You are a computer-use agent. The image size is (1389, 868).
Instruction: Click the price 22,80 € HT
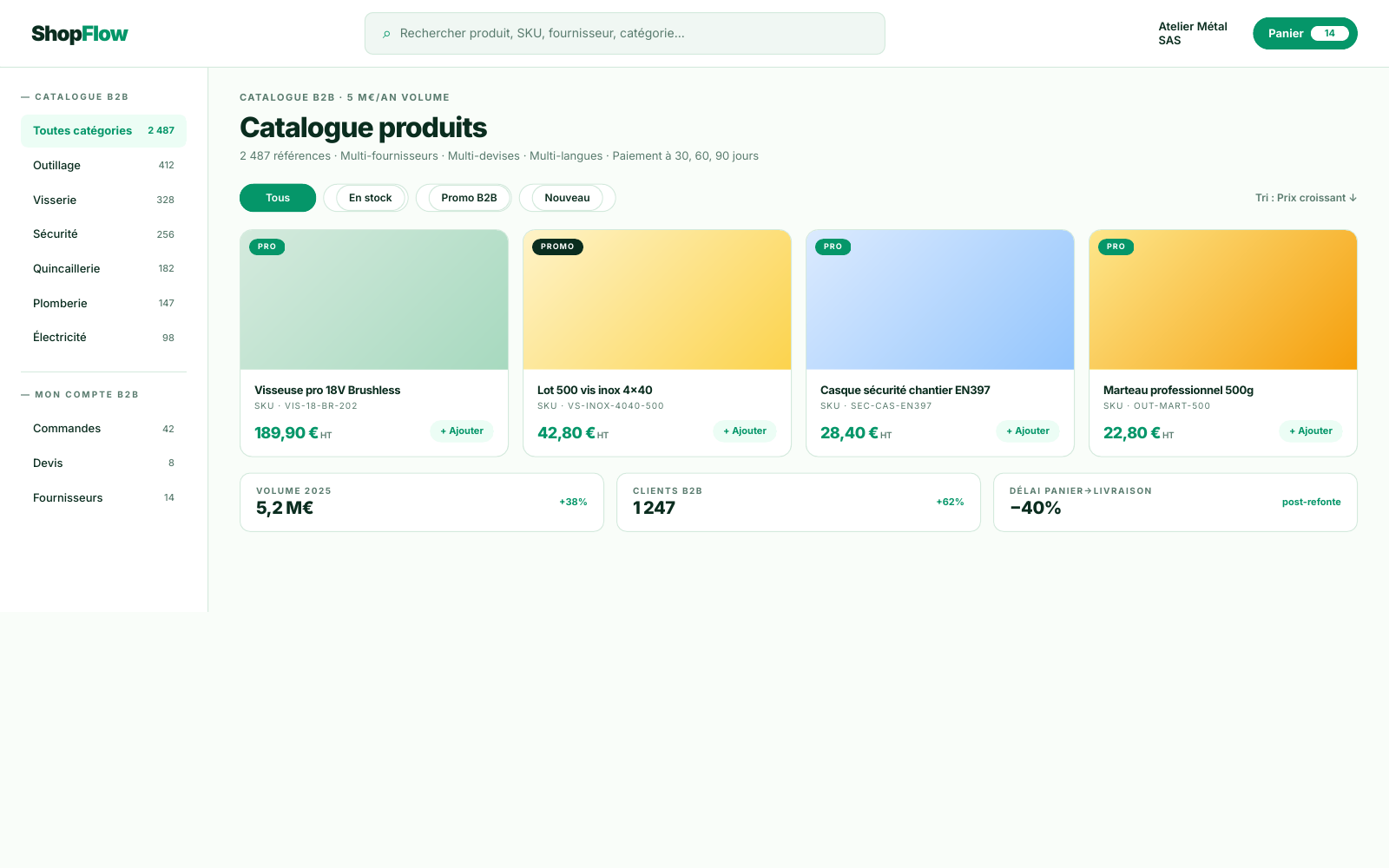(x=1138, y=433)
